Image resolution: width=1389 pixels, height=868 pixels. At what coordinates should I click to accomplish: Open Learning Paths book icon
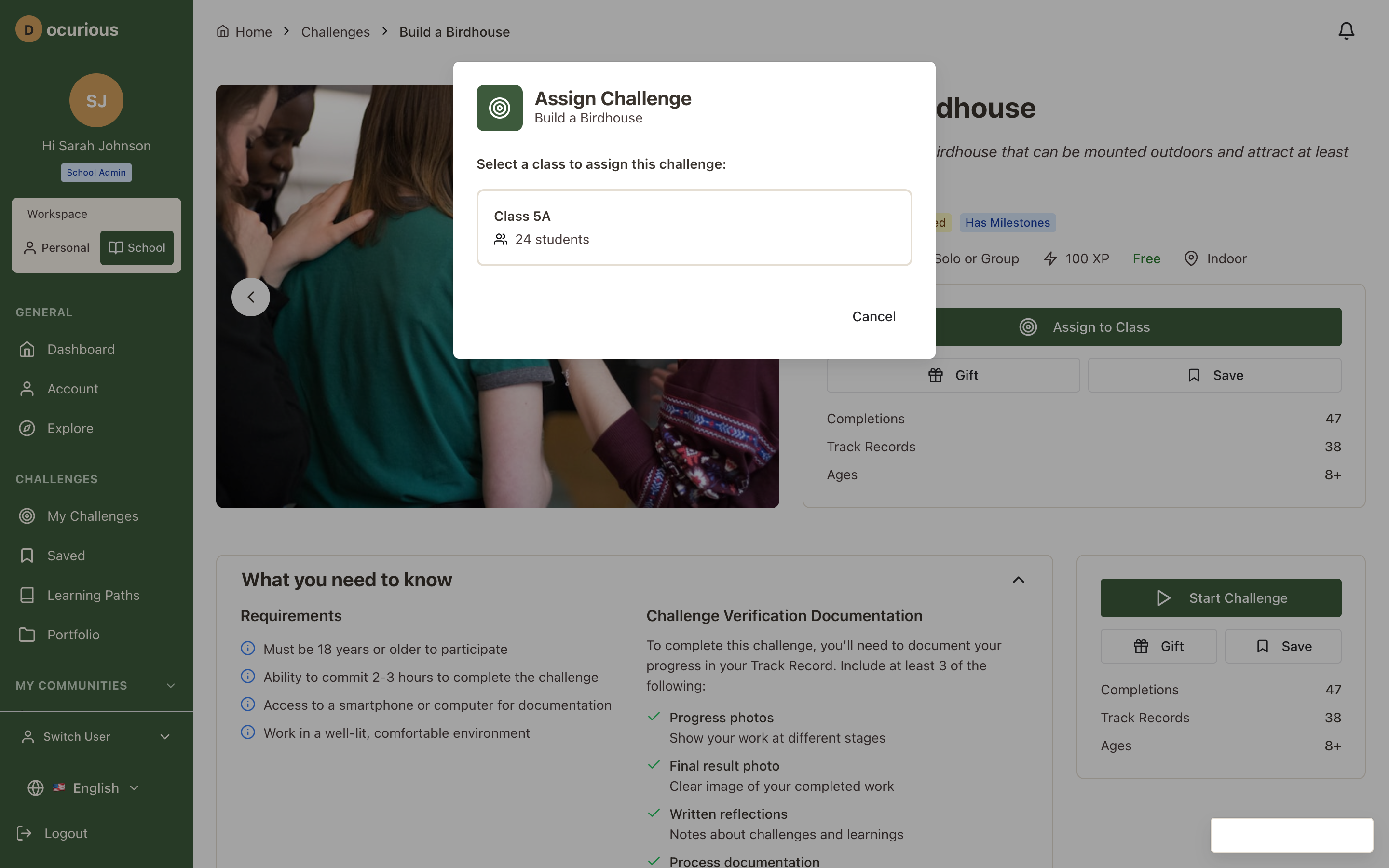click(x=27, y=596)
